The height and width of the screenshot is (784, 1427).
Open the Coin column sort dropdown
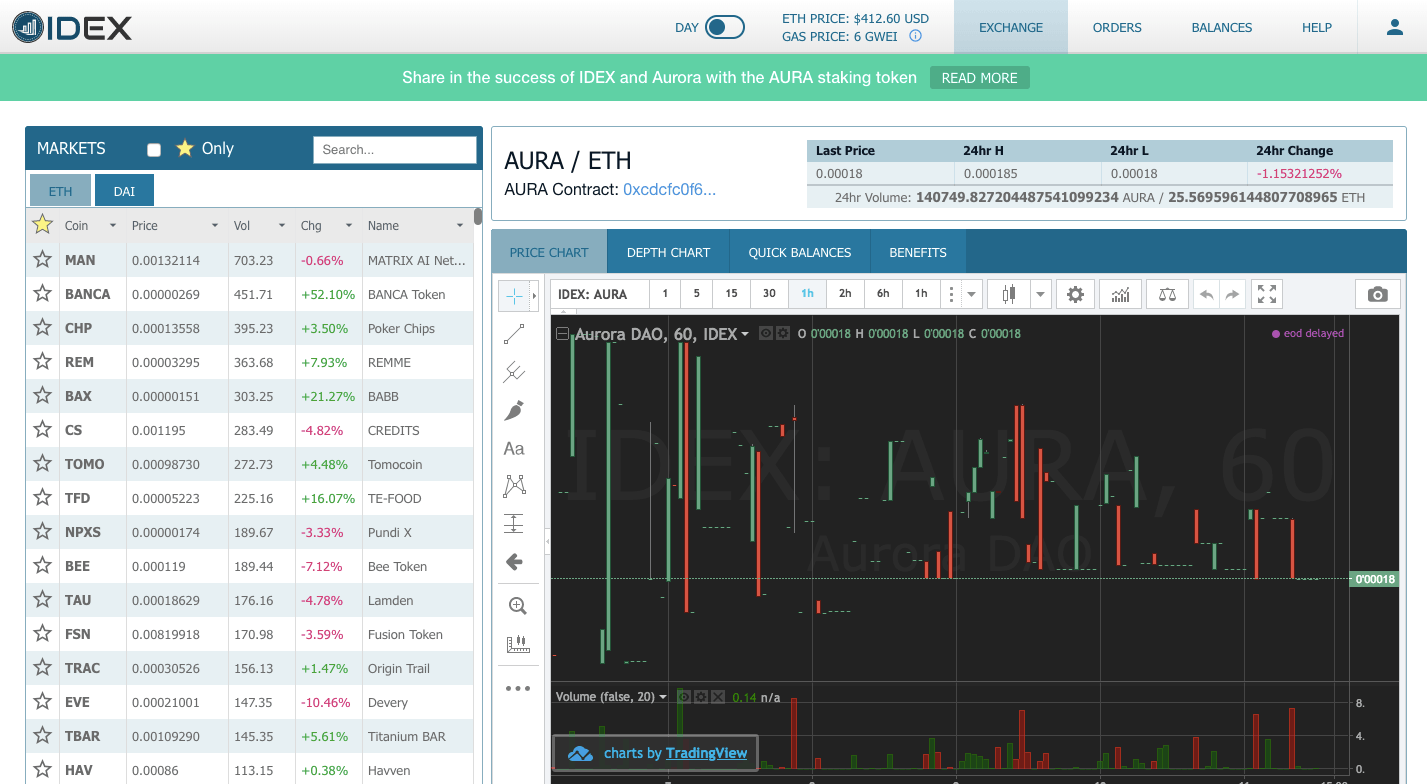pyautogui.click(x=113, y=225)
